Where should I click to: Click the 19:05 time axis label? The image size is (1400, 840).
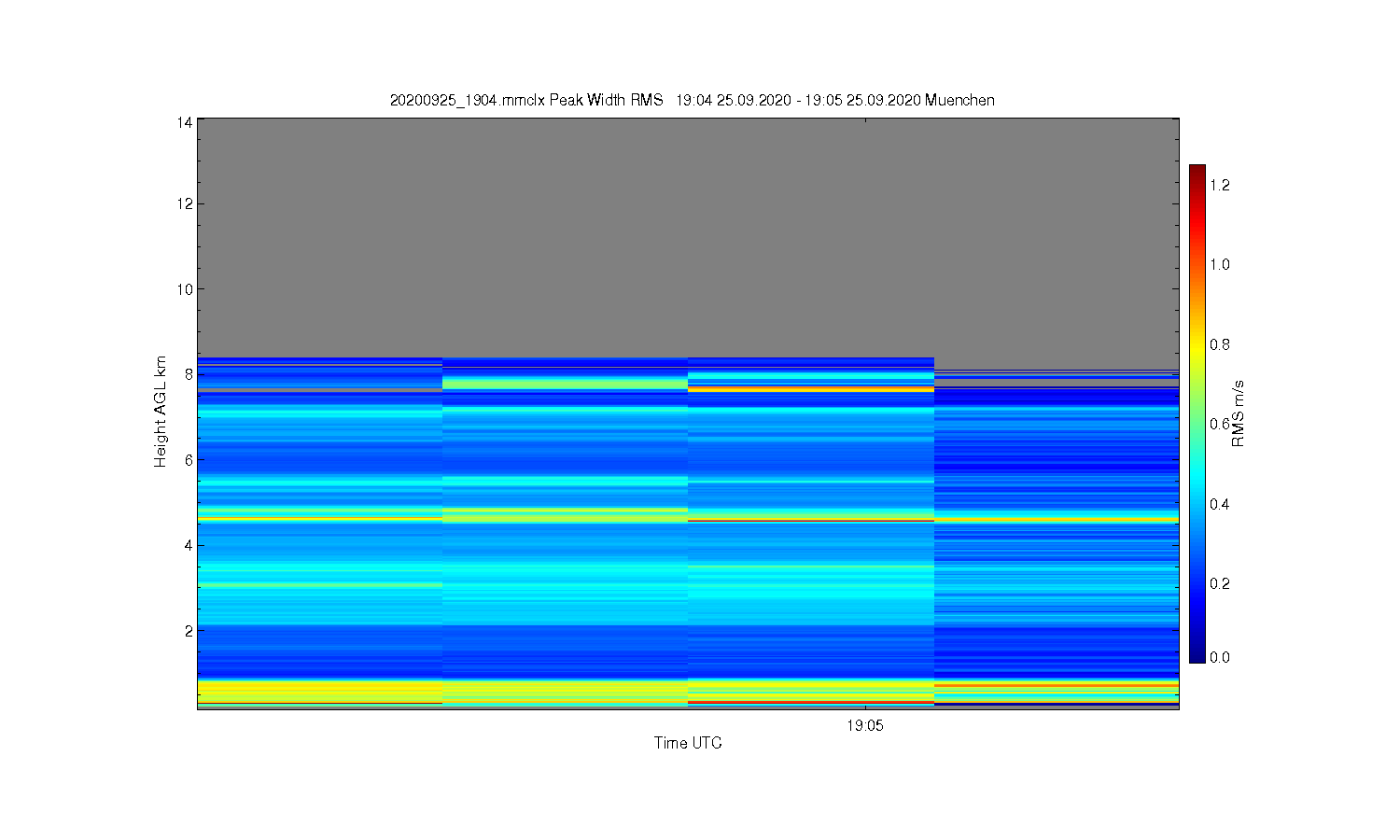[865, 725]
